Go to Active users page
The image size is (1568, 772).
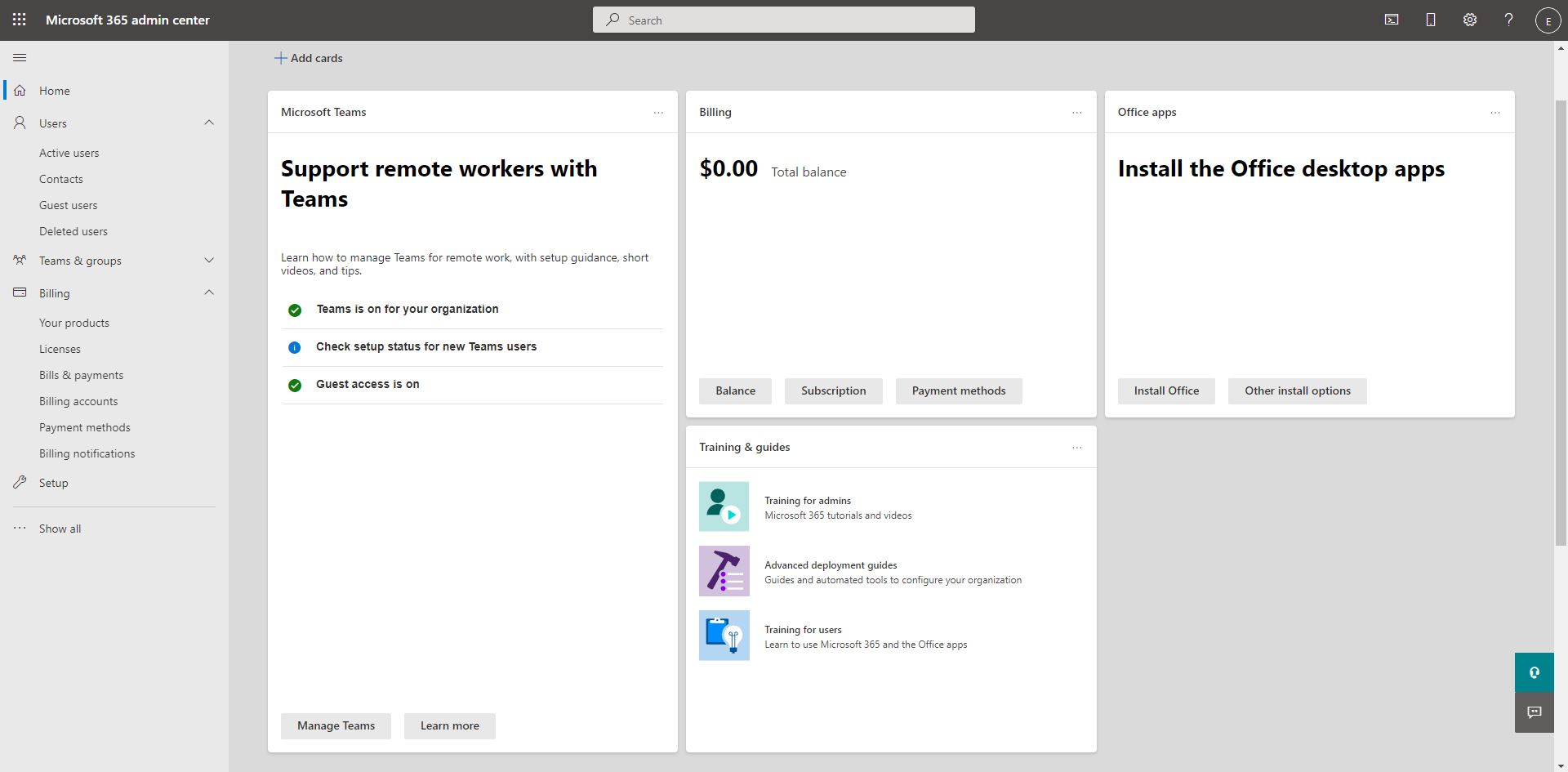tap(69, 153)
